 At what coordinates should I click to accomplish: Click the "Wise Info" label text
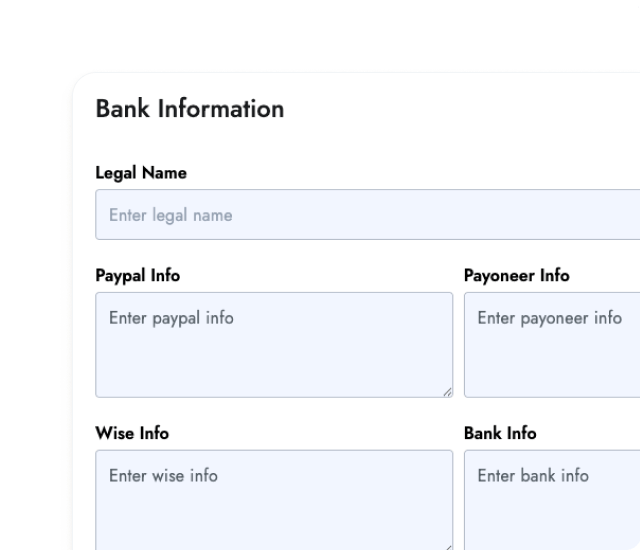click(x=132, y=433)
